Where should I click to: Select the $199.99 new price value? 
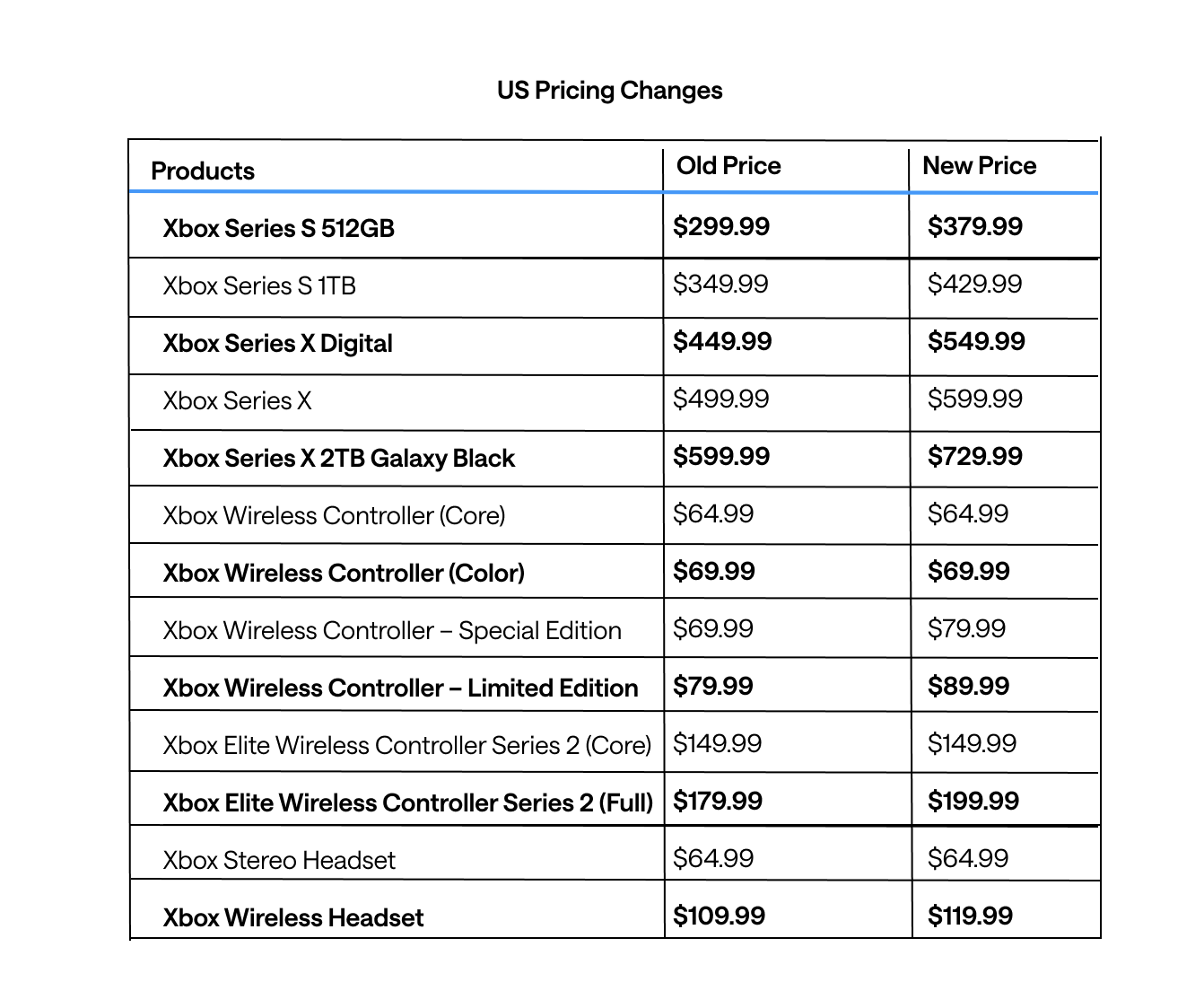point(973,802)
